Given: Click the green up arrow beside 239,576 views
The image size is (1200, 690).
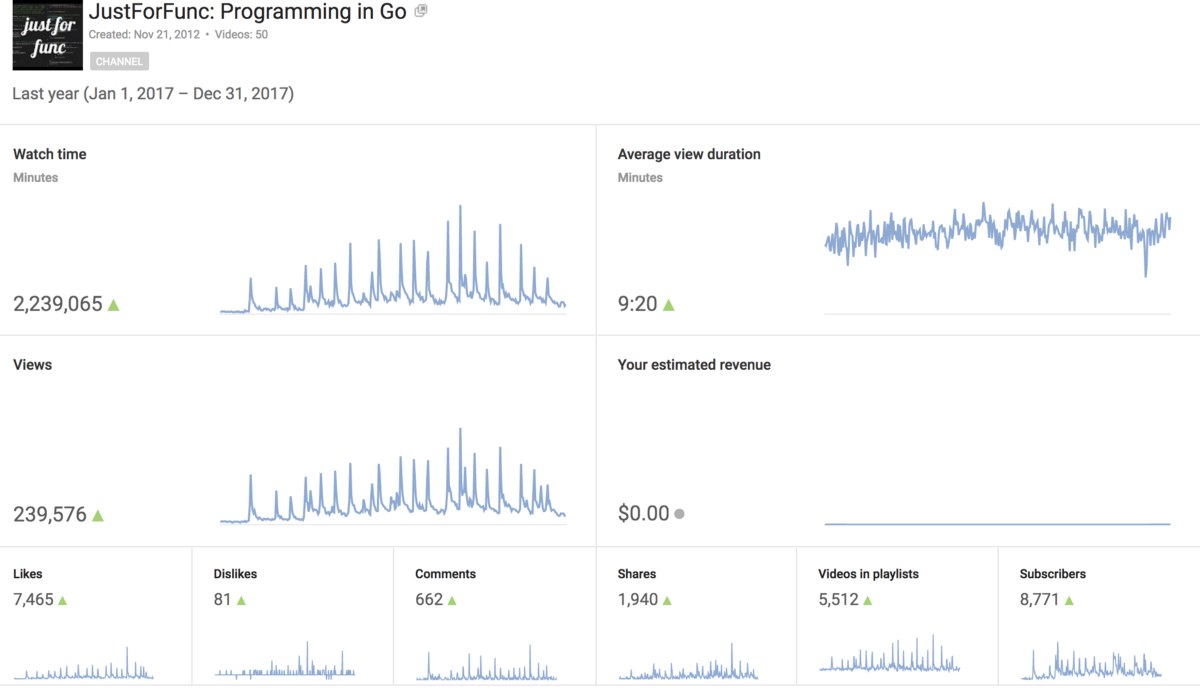Looking at the screenshot, I should (x=98, y=516).
